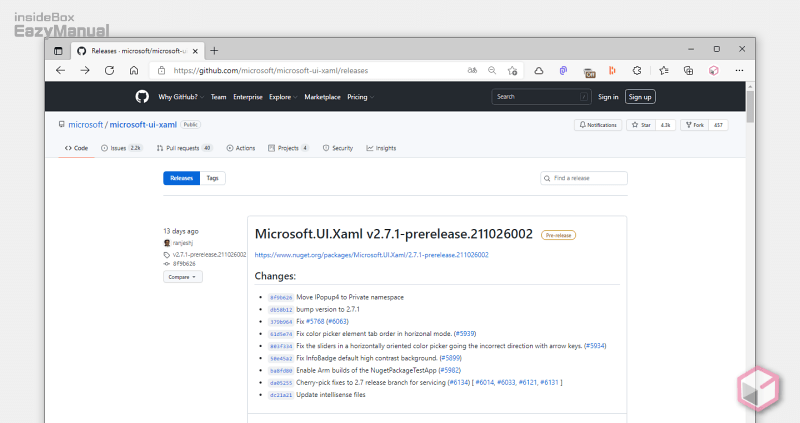Click the browser back arrow
This screenshot has height=423, width=800.
click(61, 71)
